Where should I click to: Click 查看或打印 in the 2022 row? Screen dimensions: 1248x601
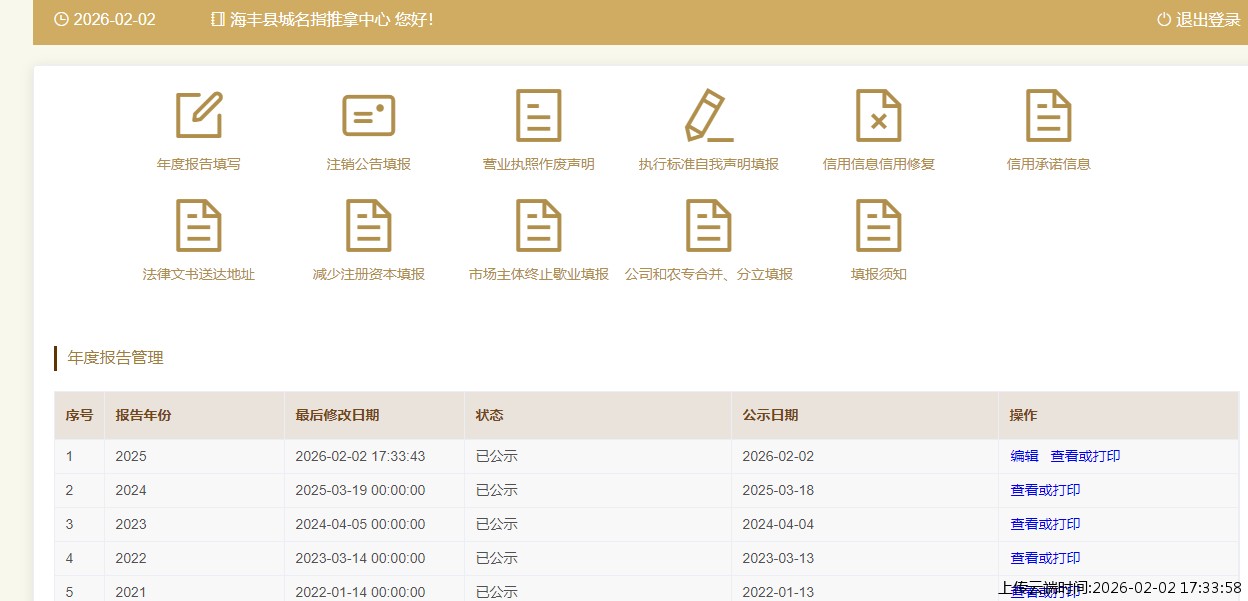(1045, 558)
